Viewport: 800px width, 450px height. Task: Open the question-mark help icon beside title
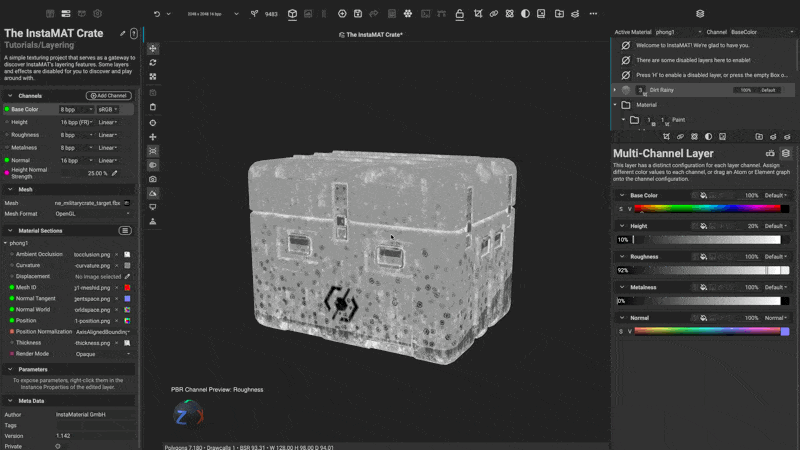pyautogui.click(x=134, y=34)
